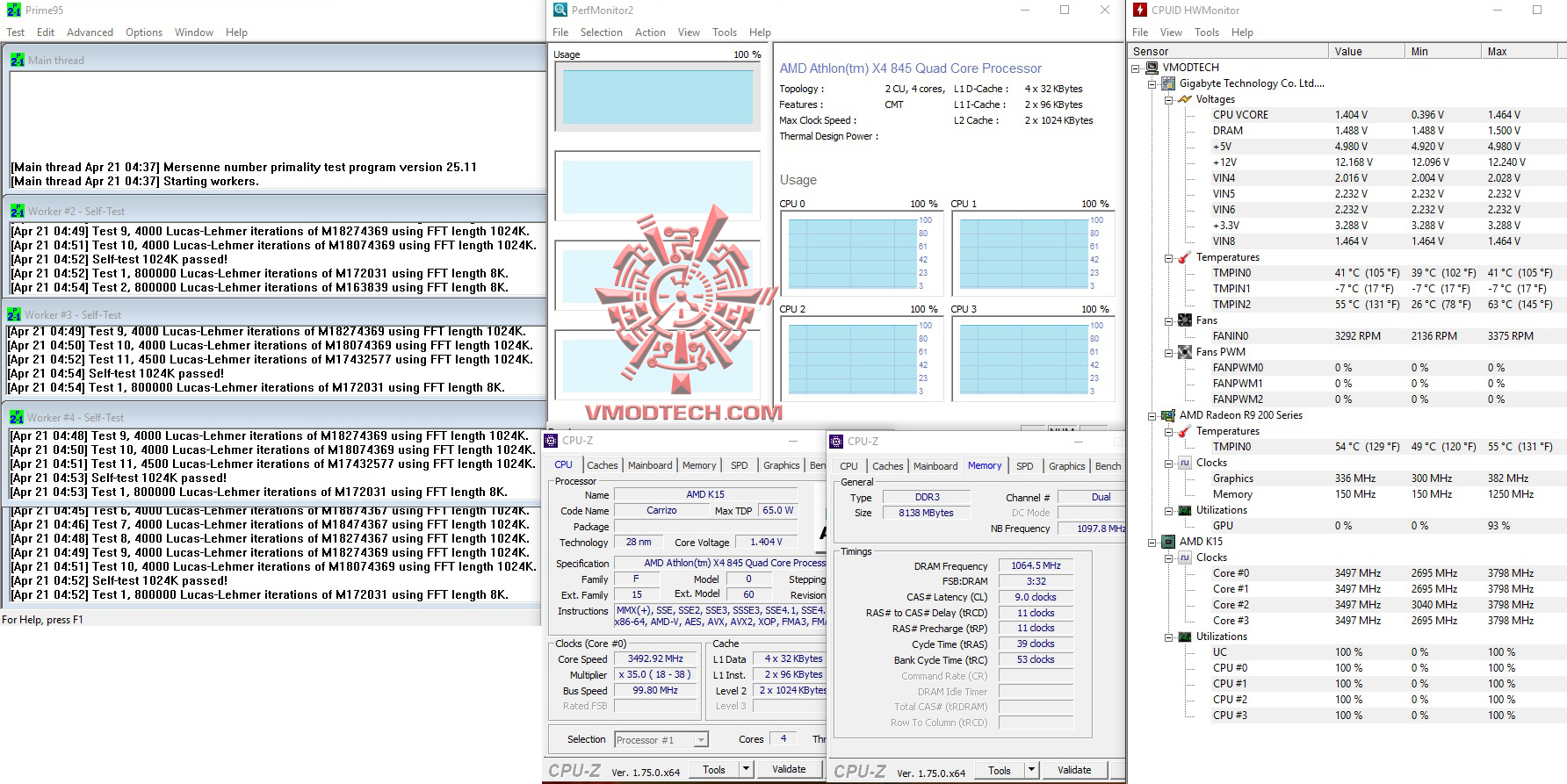Image resolution: width=1567 pixels, height=784 pixels.
Task: Collapse the Gigabyte Technology node
Action: (1152, 83)
